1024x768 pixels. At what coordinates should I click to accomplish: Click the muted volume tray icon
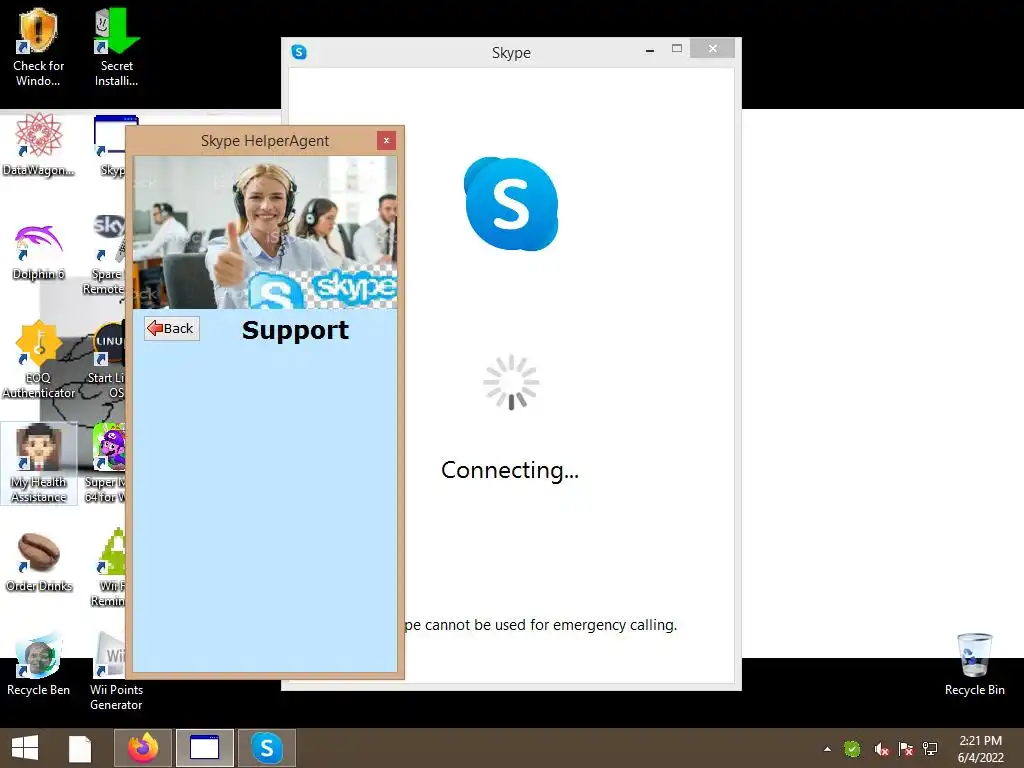[881, 749]
